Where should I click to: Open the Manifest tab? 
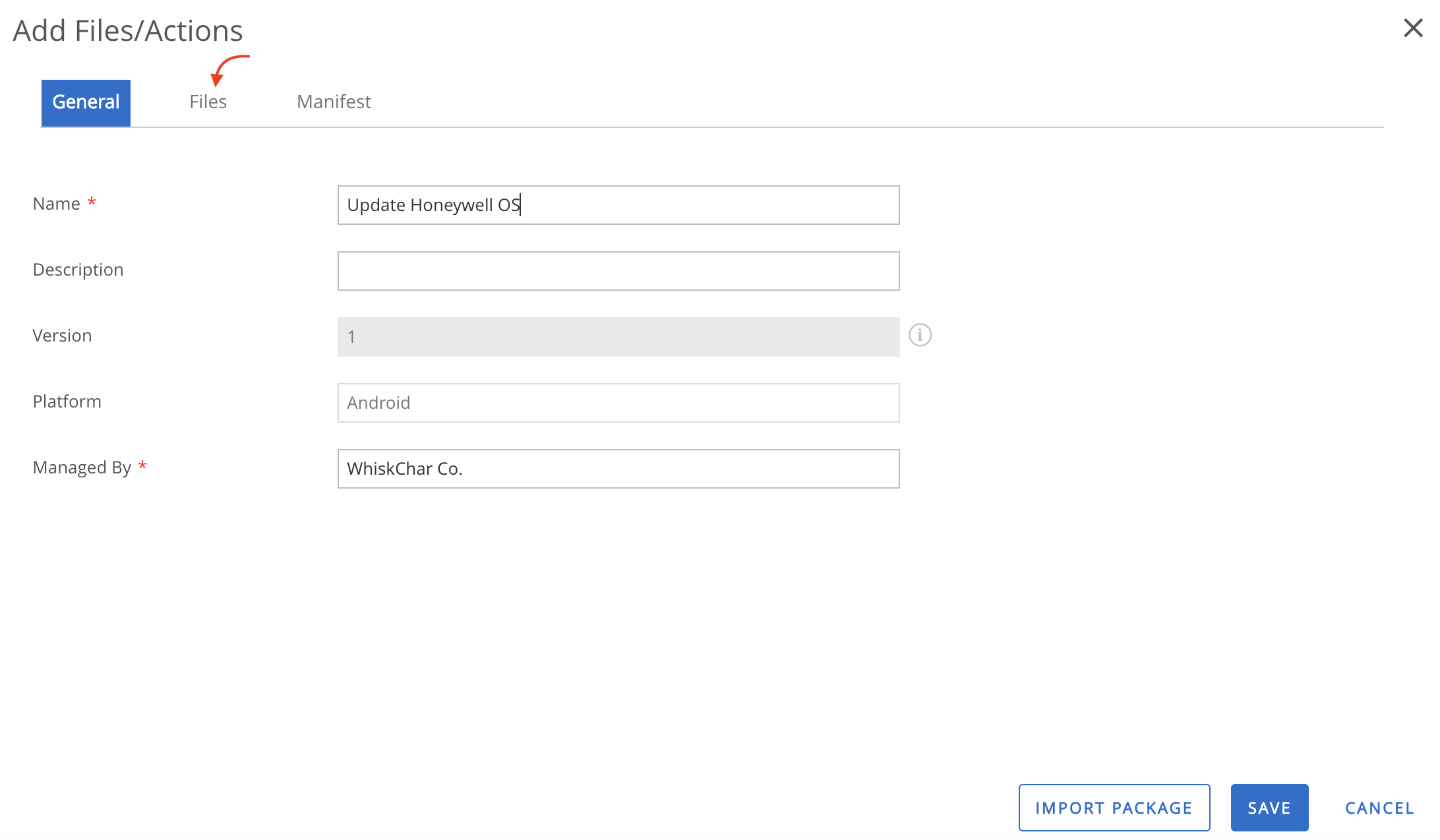point(334,102)
